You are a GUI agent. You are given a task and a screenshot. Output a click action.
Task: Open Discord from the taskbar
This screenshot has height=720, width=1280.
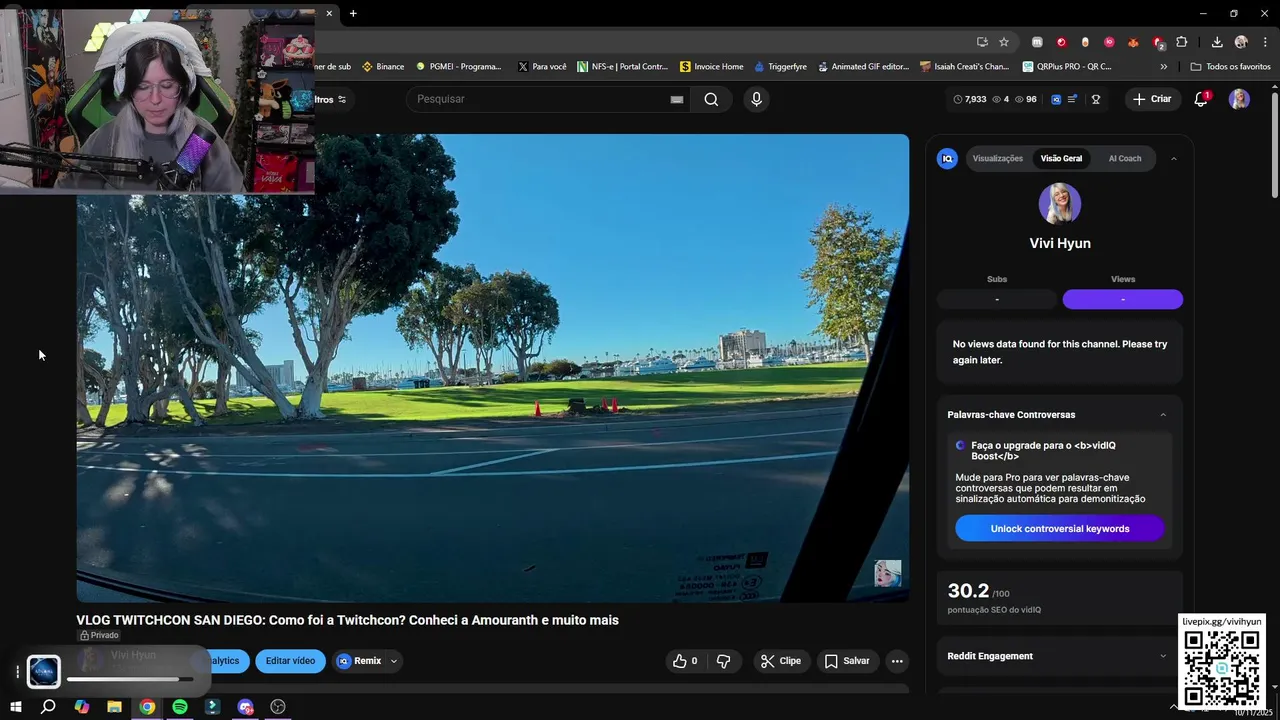click(x=245, y=707)
